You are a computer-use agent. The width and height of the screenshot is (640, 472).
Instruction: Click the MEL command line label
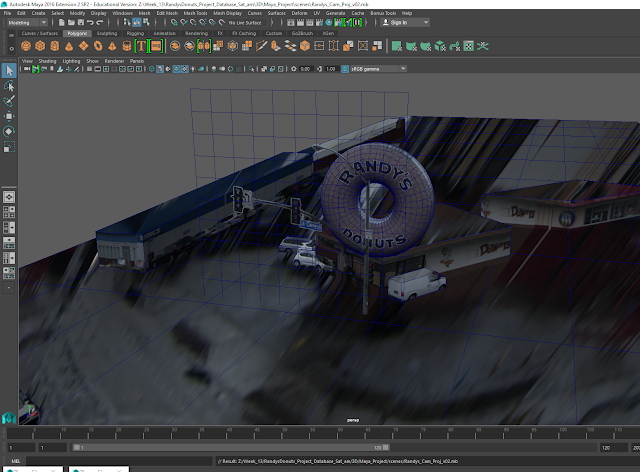(16, 461)
